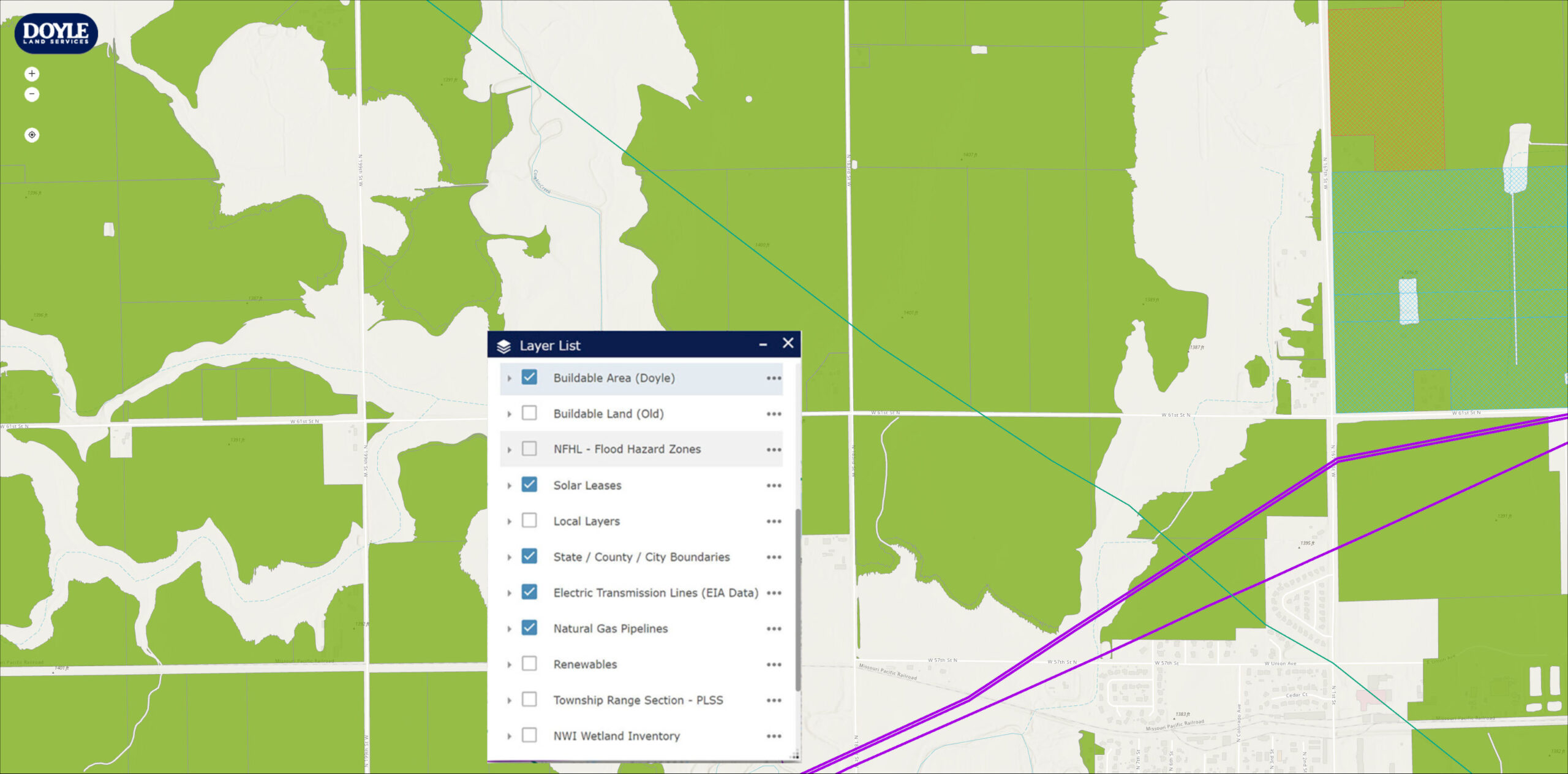Enable the Renewables layer checkbox
The width and height of the screenshot is (1568, 774).
[529, 664]
